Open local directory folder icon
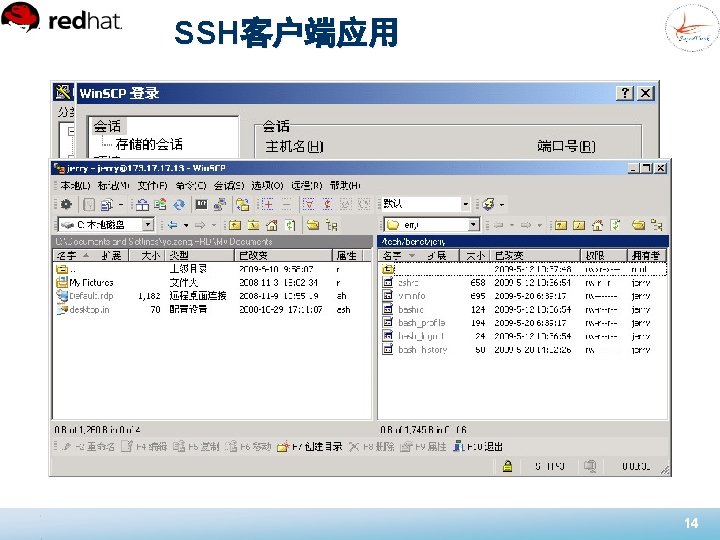The image size is (720, 540). [x=313, y=225]
